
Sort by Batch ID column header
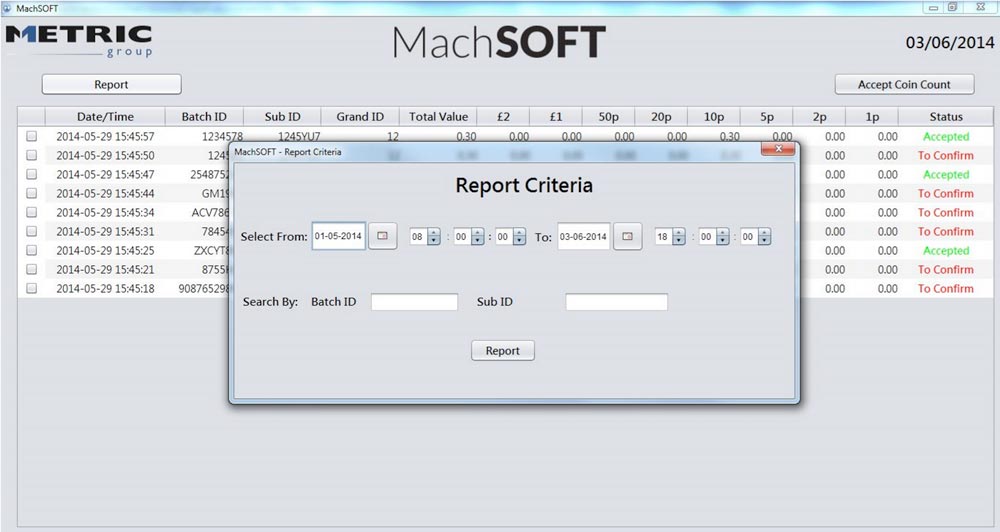coord(204,117)
